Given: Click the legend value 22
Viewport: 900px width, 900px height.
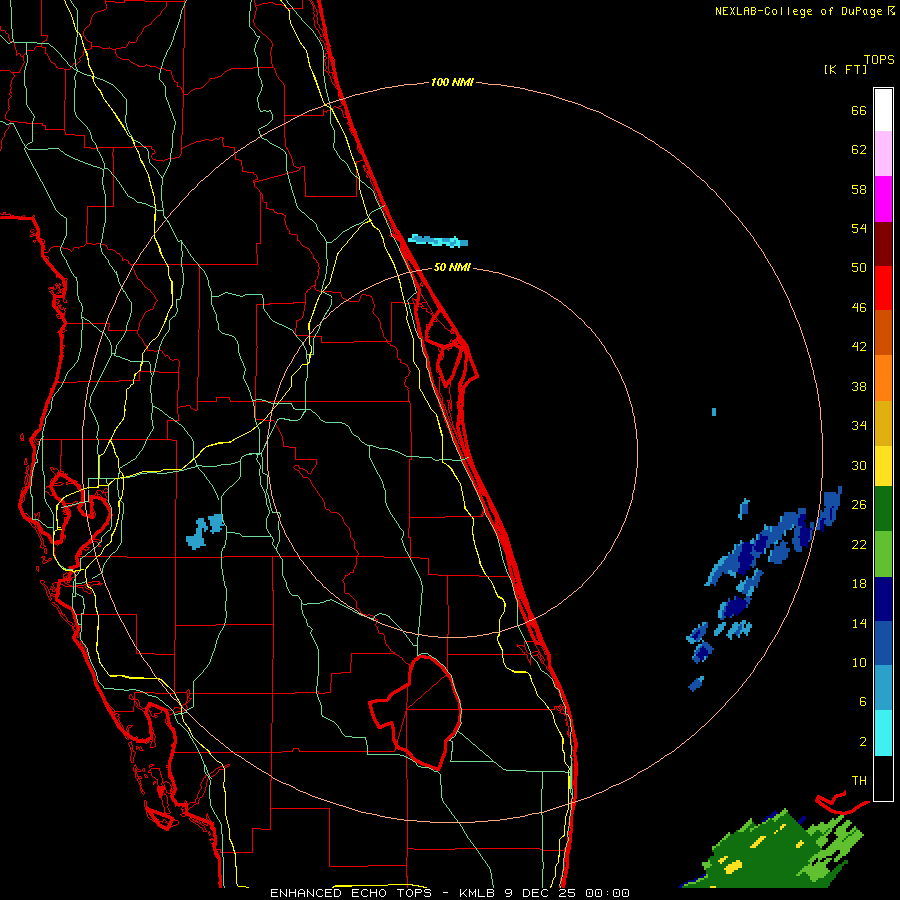Looking at the screenshot, I should (x=859, y=544).
